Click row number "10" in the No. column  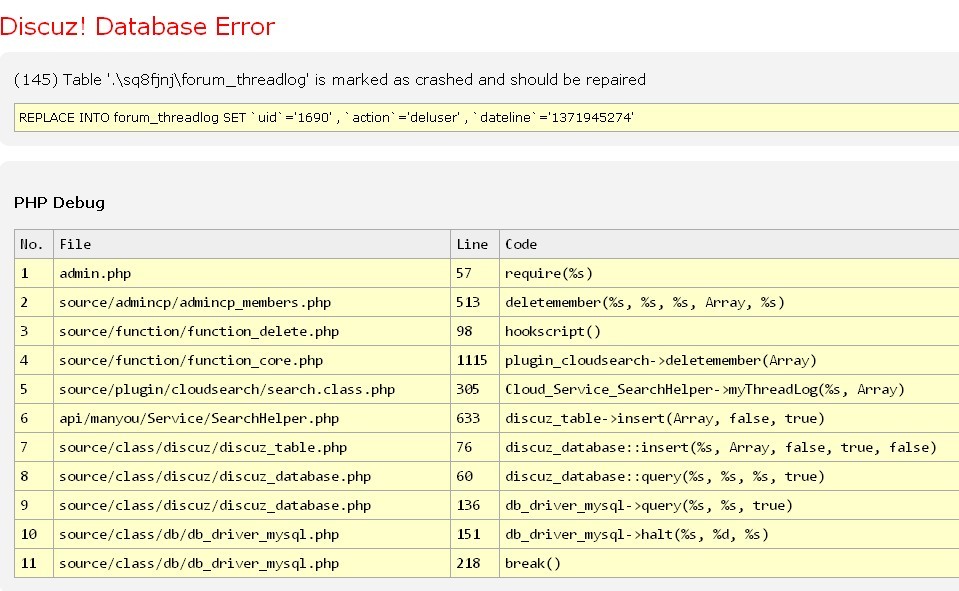pos(34,534)
